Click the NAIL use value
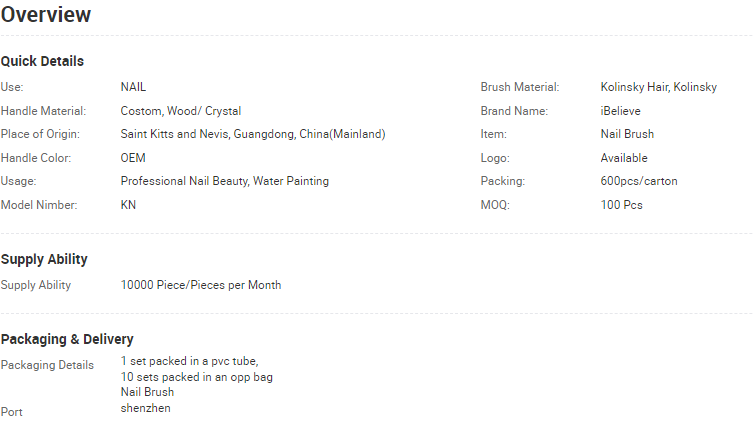The height and width of the screenshot is (422, 754). (133, 87)
